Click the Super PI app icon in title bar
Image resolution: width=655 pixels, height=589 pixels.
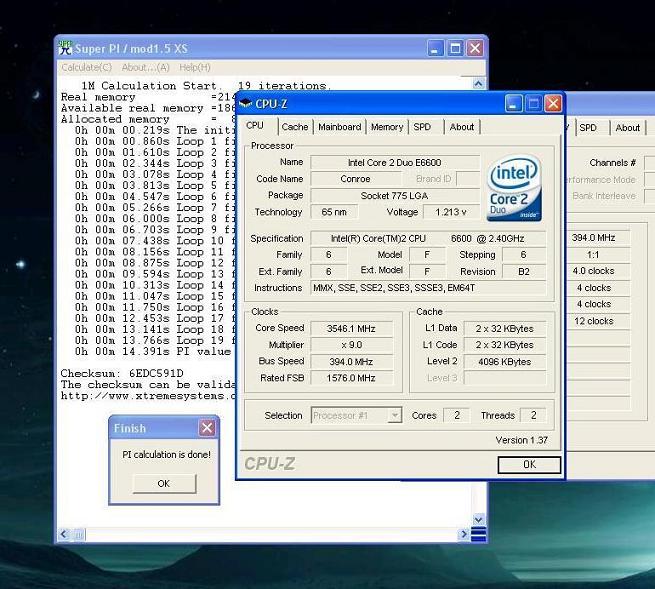point(65,48)
